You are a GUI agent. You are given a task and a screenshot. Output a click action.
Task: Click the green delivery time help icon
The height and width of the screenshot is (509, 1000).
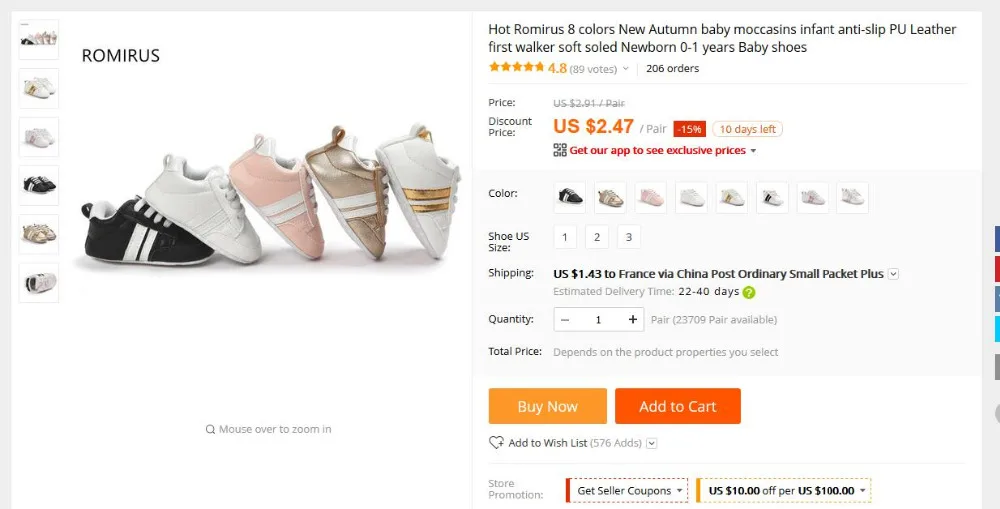coord(749,293)
